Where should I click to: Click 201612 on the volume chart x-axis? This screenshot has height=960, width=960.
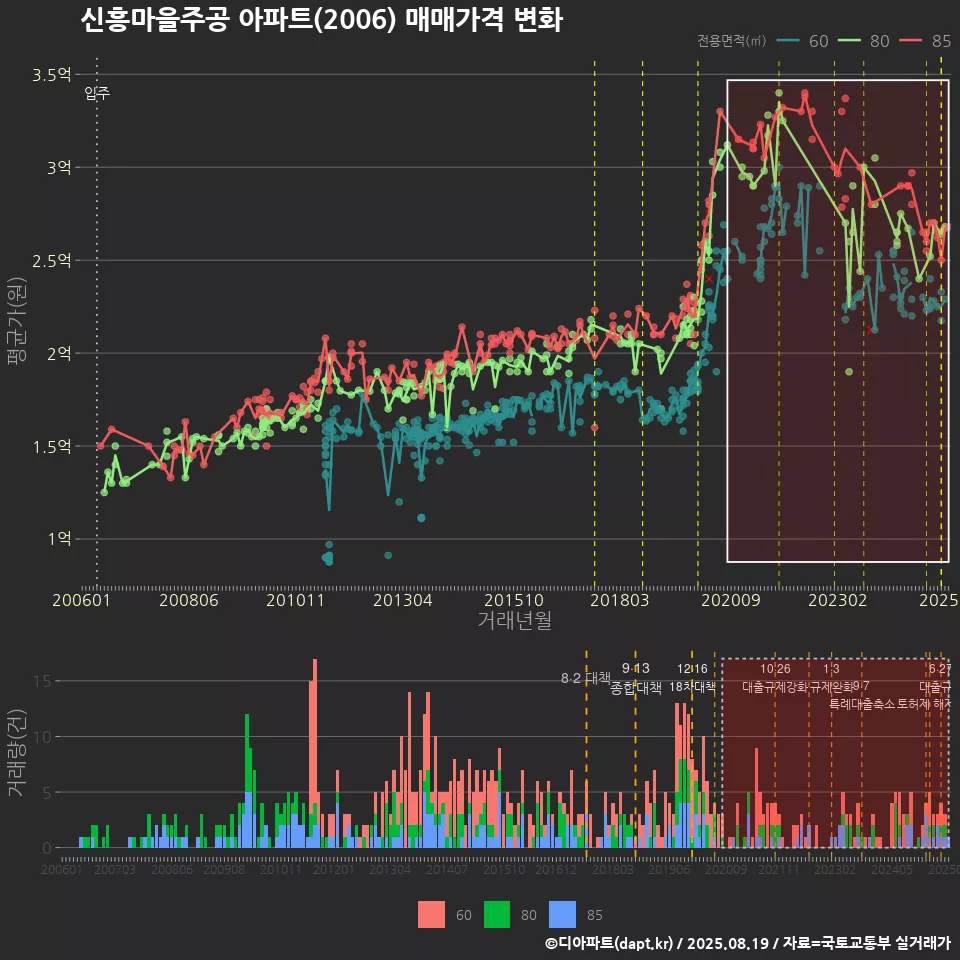[556, 869]
